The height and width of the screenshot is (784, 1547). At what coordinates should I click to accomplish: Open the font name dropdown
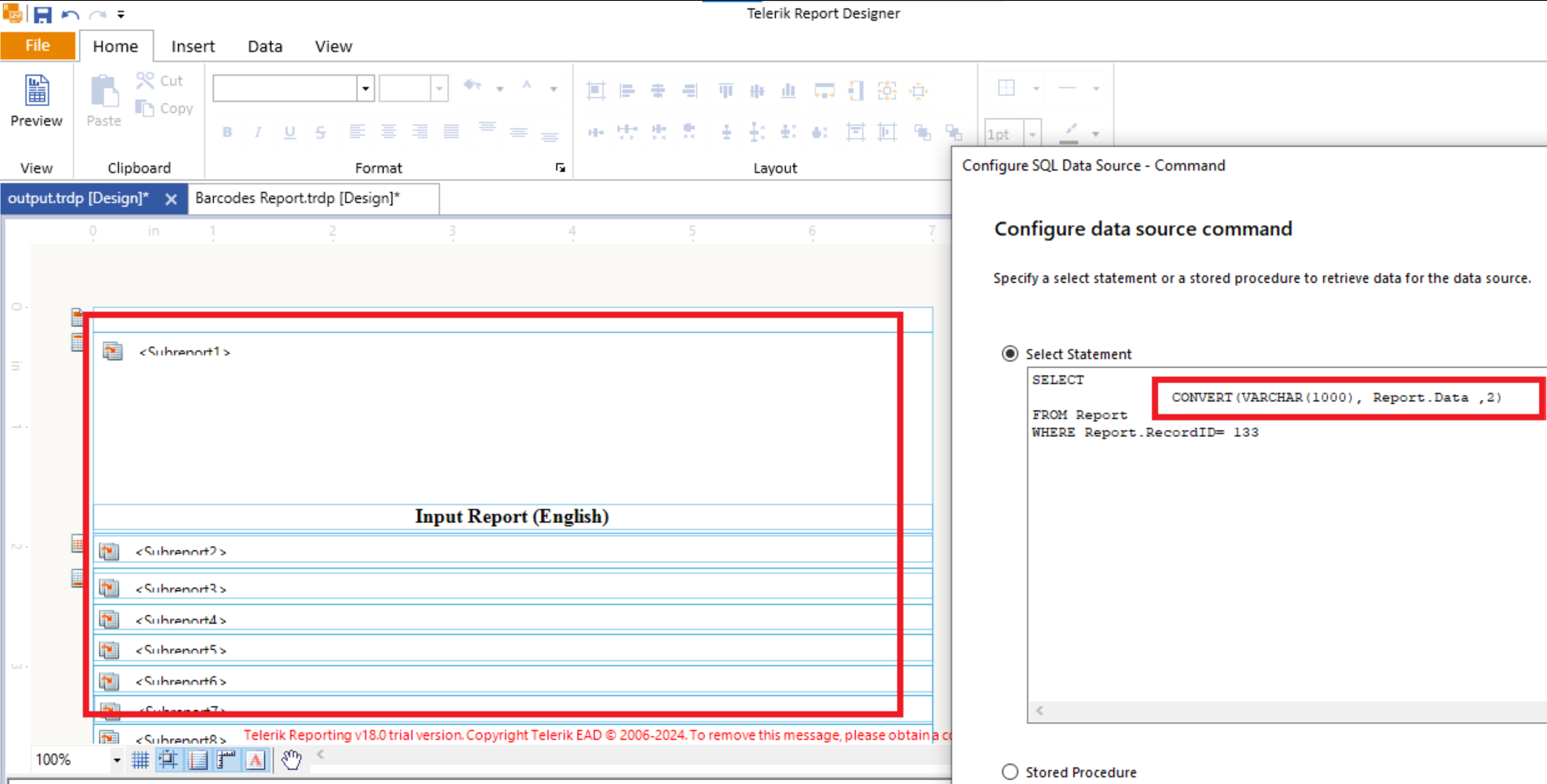(365, 88)
